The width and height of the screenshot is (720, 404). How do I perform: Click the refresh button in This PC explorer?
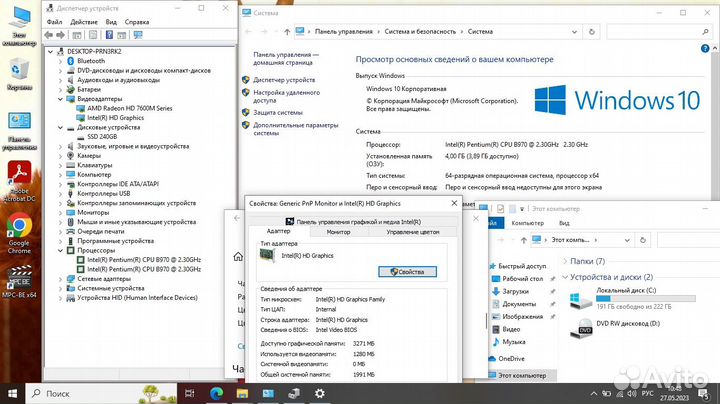642,240
